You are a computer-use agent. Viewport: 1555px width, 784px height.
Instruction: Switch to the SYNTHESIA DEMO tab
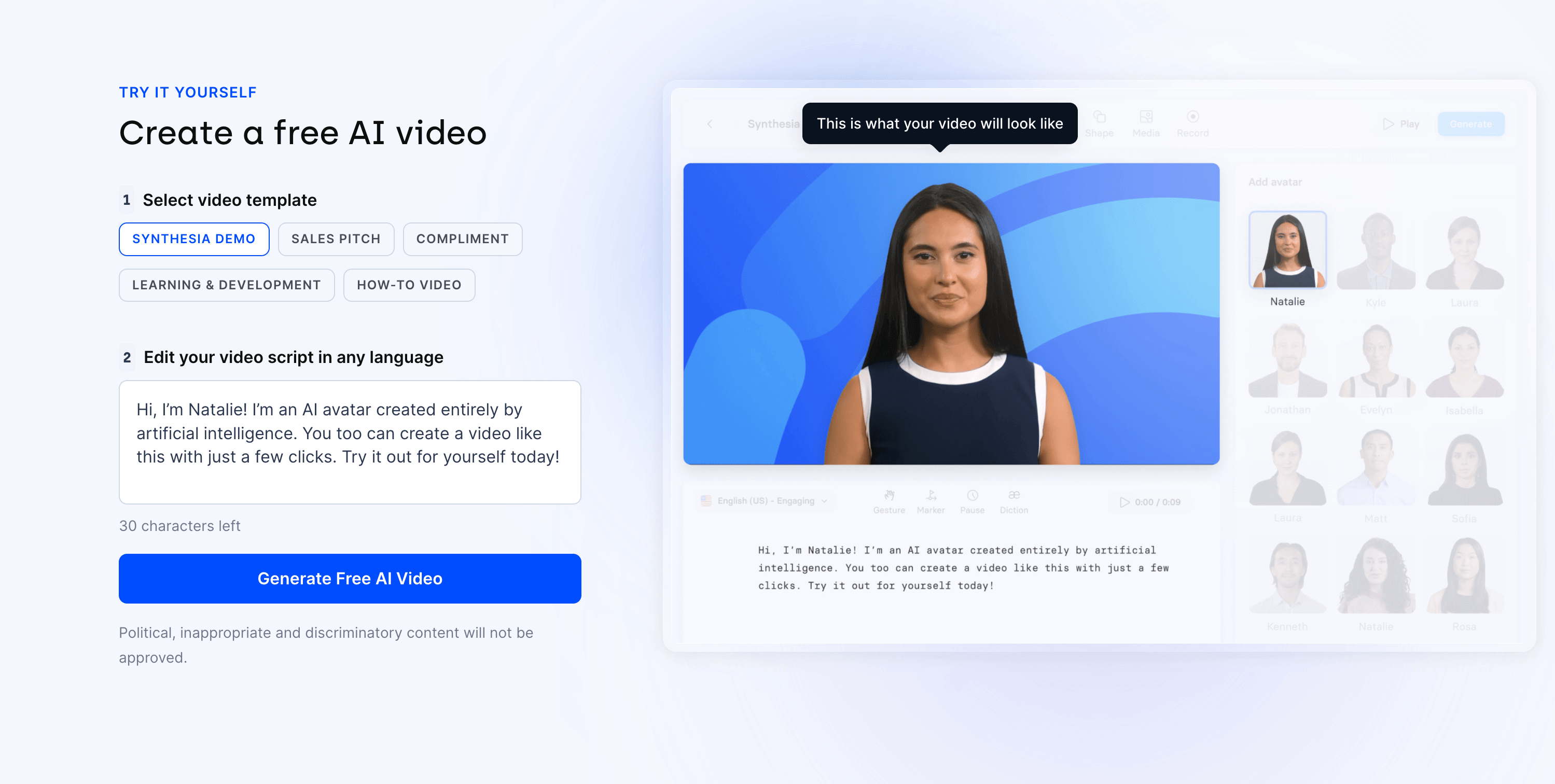click(x=193, y=238)
